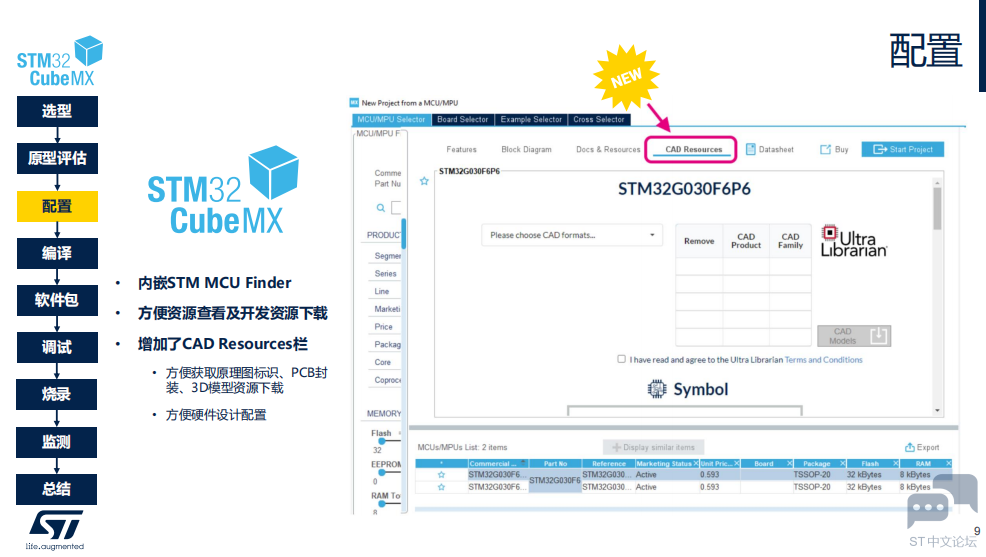
Task: Sort by the Commercial column header arrow
Action: (523, 462)
